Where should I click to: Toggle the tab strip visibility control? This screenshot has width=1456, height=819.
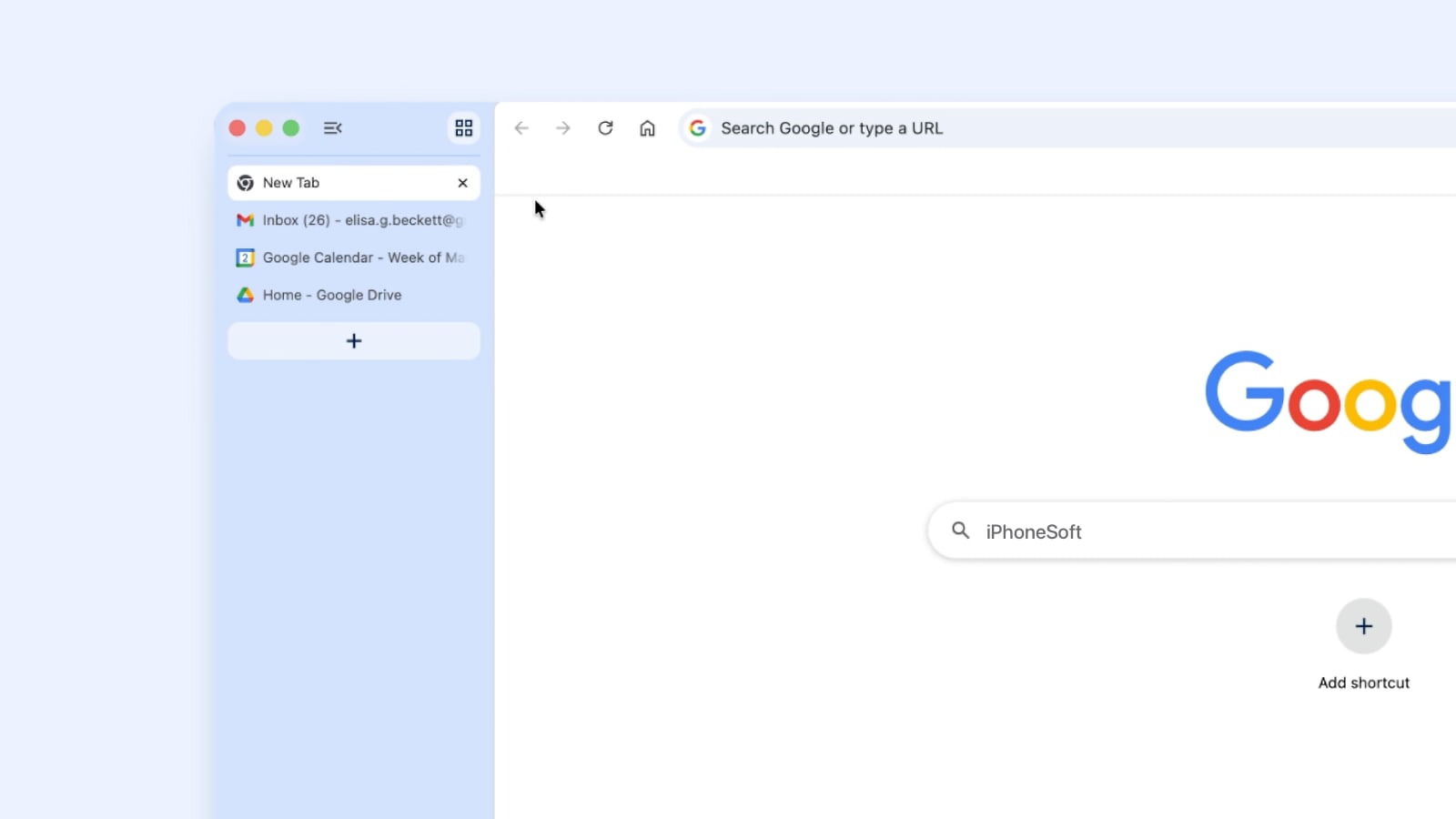[x=331, y=127]
